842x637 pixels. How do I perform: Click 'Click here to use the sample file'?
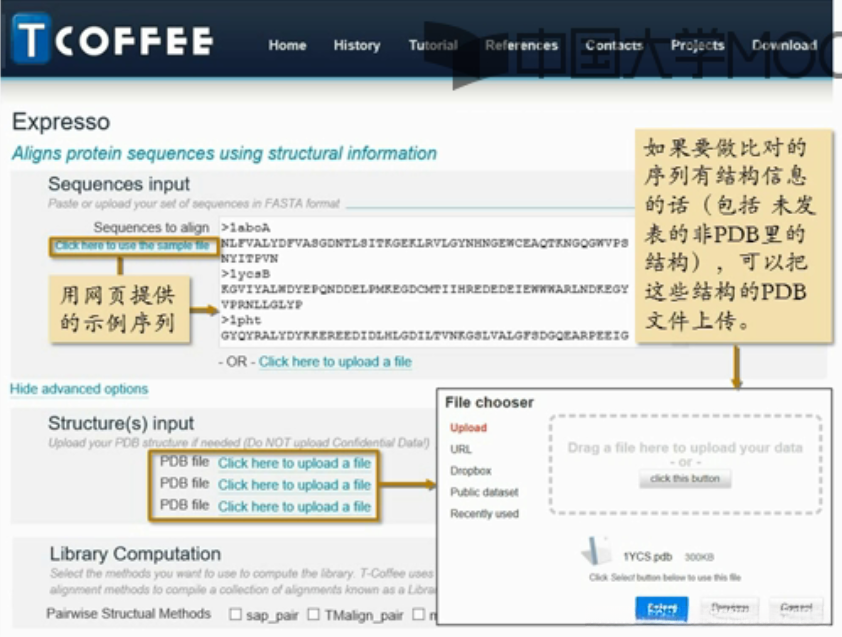pyautogui.click(x=132, y=245)
